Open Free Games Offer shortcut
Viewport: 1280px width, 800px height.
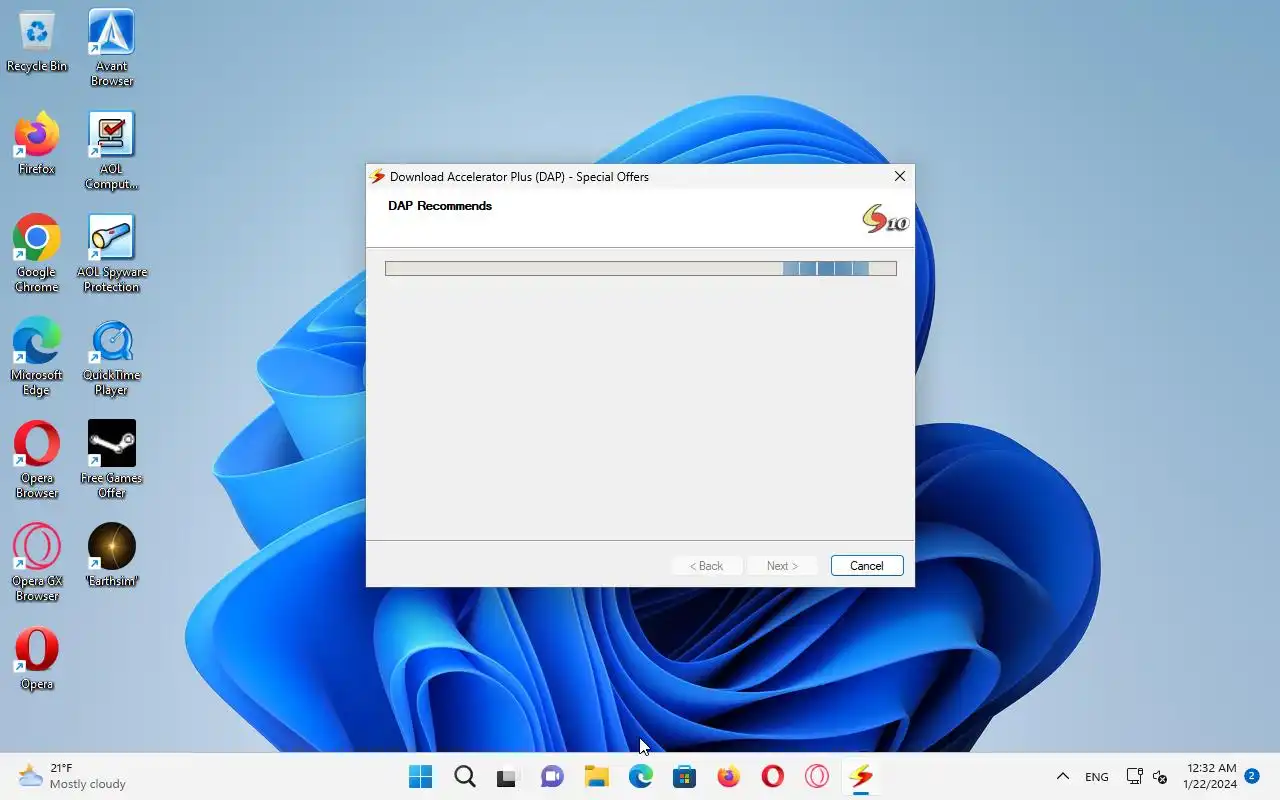[111, 460]
